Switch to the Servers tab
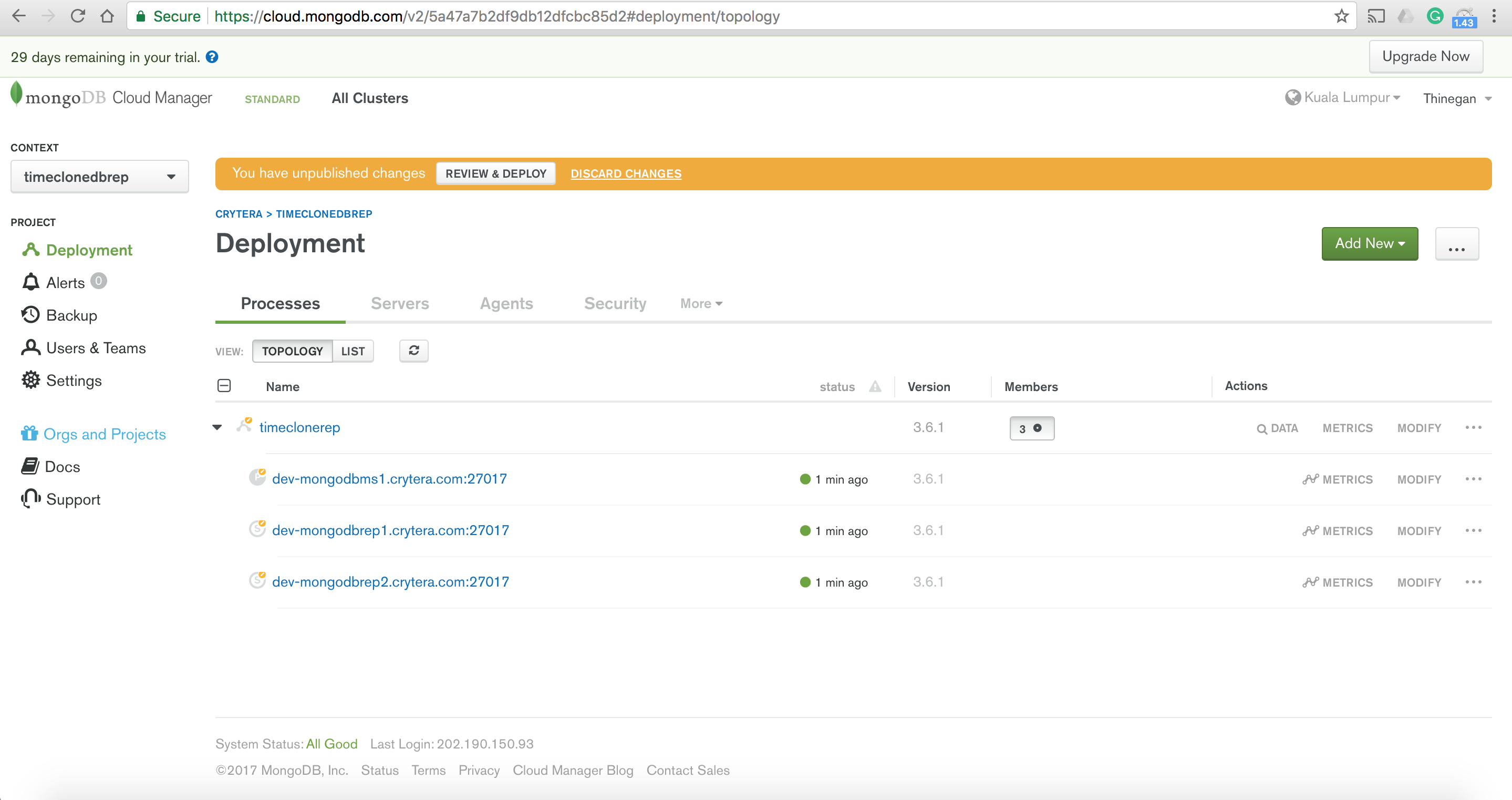 click(x=400, y=304)
